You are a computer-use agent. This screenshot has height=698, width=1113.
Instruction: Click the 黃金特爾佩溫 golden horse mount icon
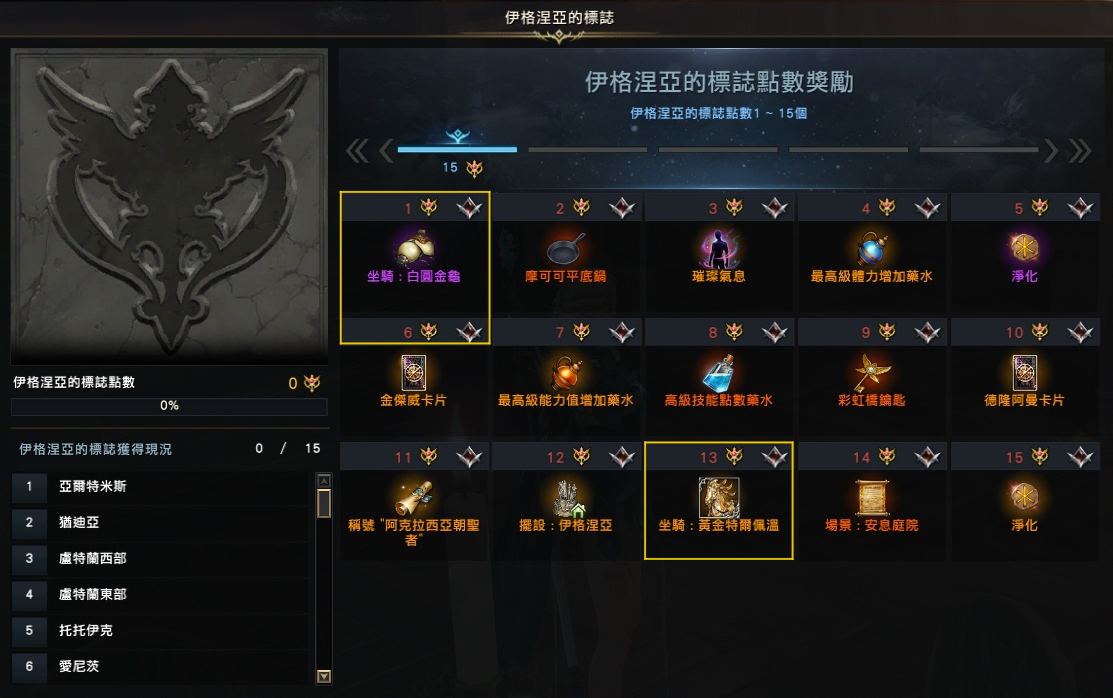719,497
